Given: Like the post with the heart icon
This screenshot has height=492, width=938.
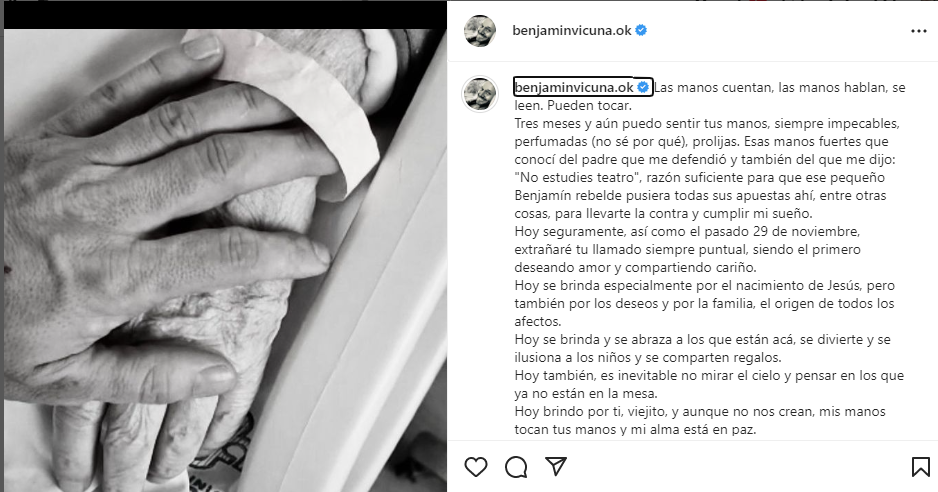Looking at the screenshot, I should [x=476, y=467].
